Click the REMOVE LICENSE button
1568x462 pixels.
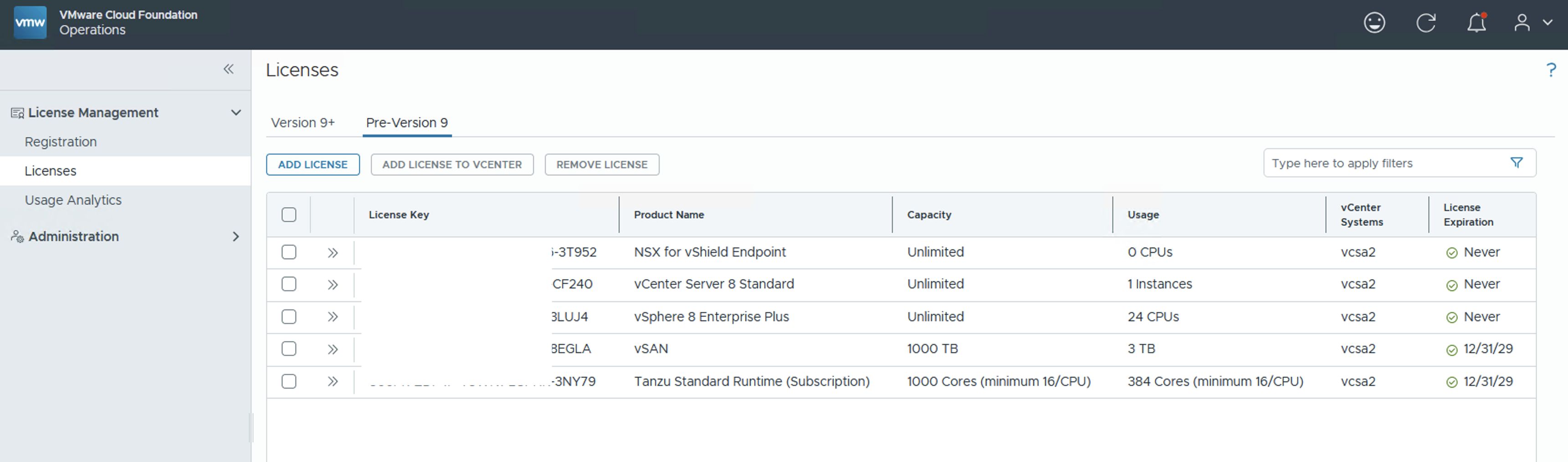601,164
